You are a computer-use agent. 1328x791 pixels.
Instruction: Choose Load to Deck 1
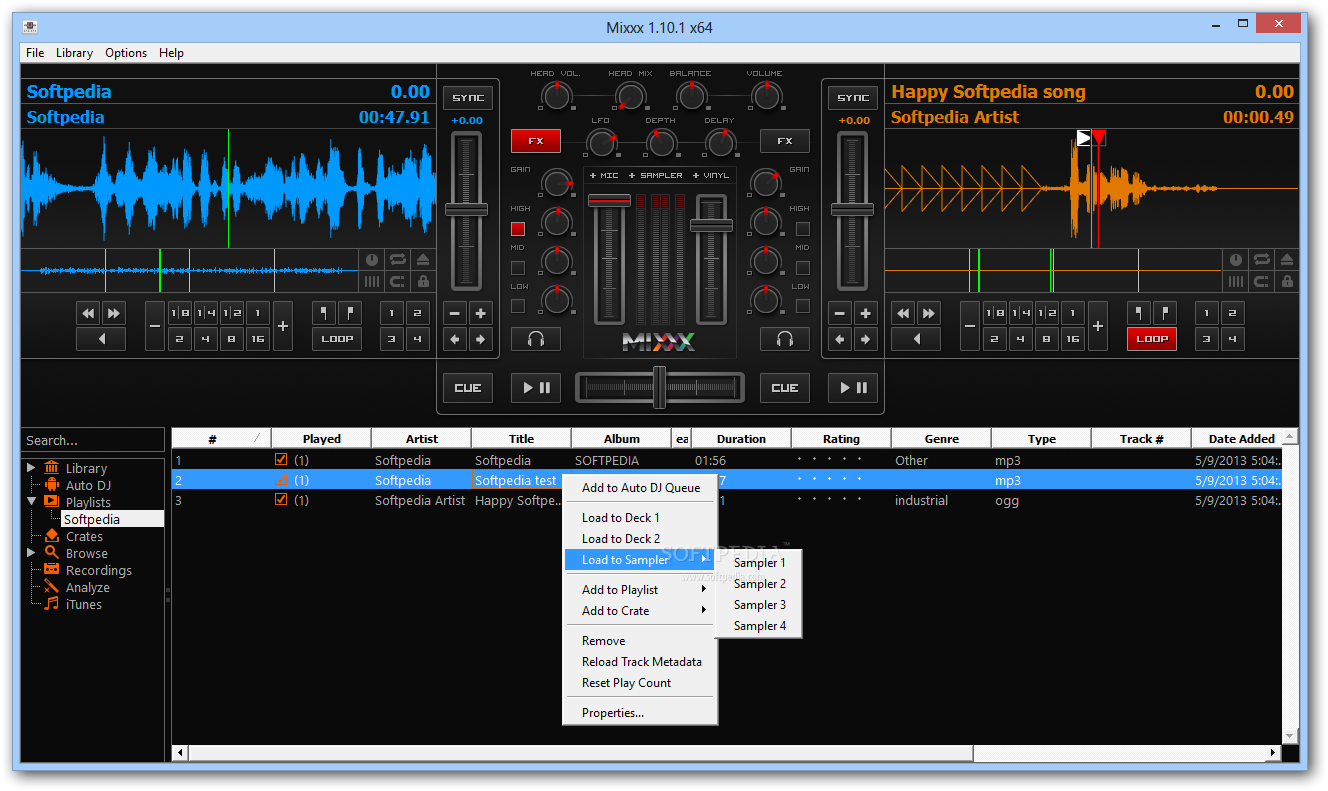pos(640,518)
